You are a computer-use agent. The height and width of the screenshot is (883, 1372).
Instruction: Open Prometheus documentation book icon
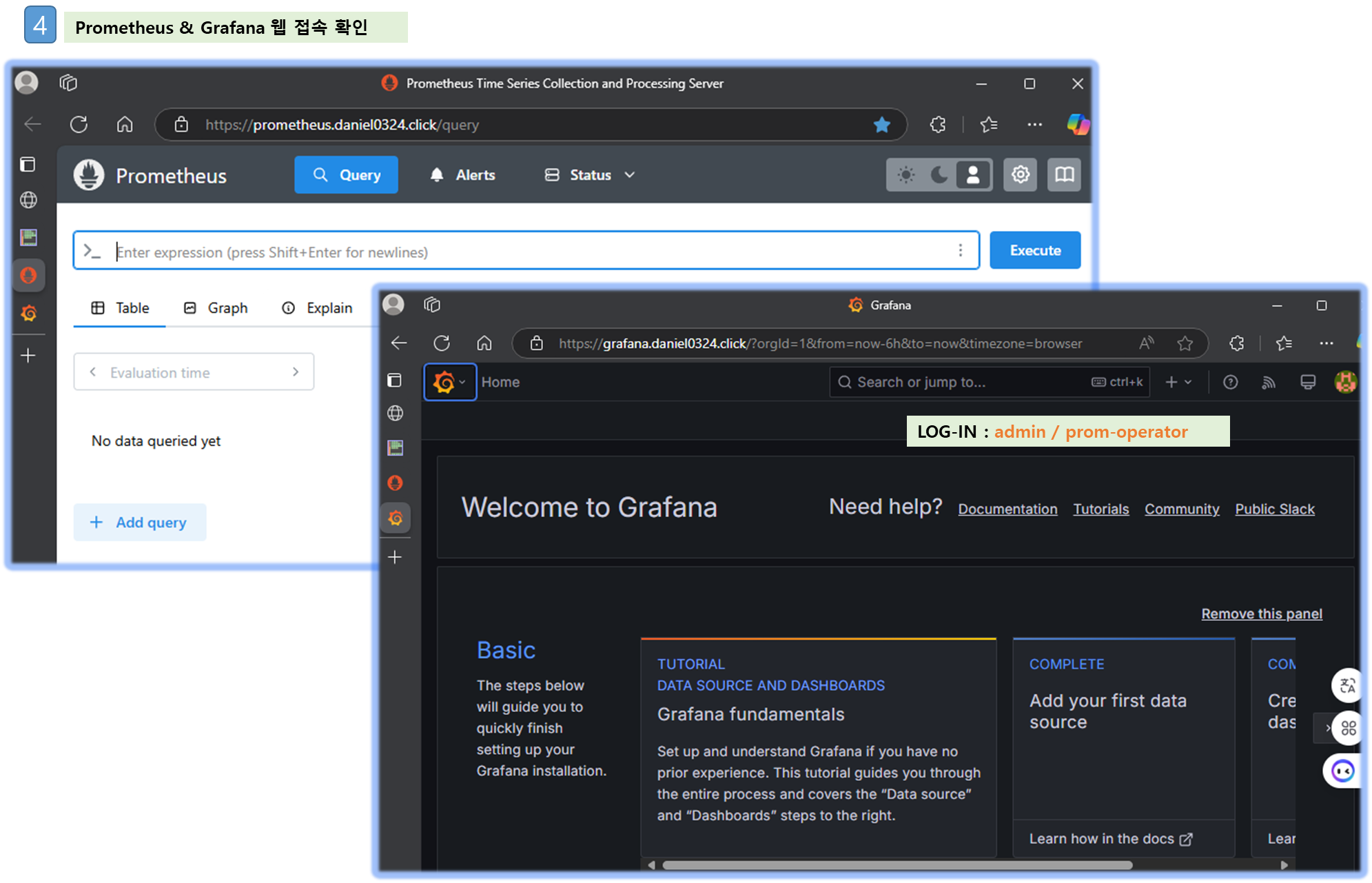[x=1064, y=175]
